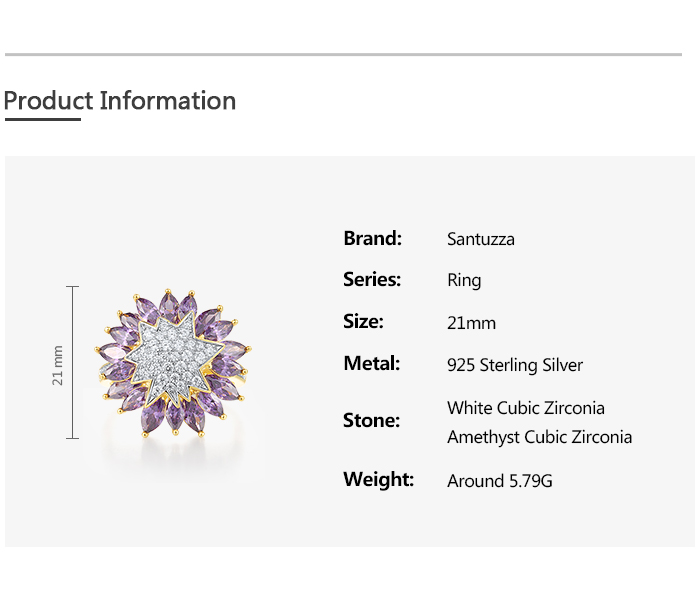The width and height of the screenshot is (700, 607).
Task: Click the vertical 21 mm dimension label
Action: pos(58,364)
